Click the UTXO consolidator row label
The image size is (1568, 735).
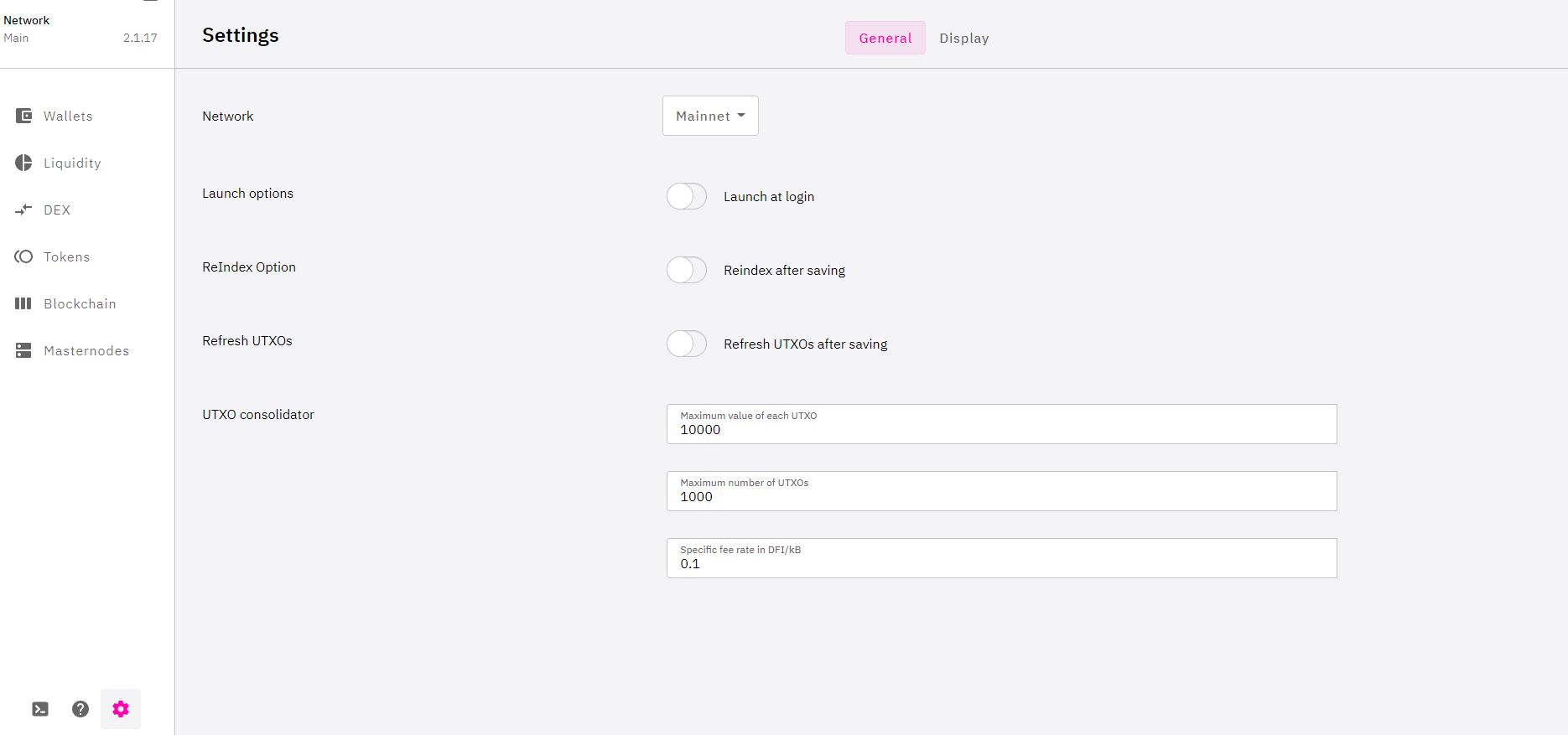pos(258,414)
